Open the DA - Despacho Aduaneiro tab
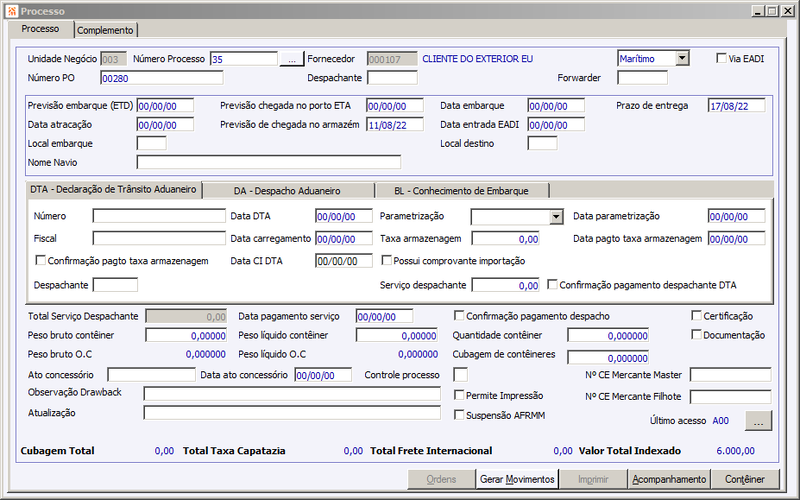Image resolution: width=800 pixels, height=500 pixels. 287,191
